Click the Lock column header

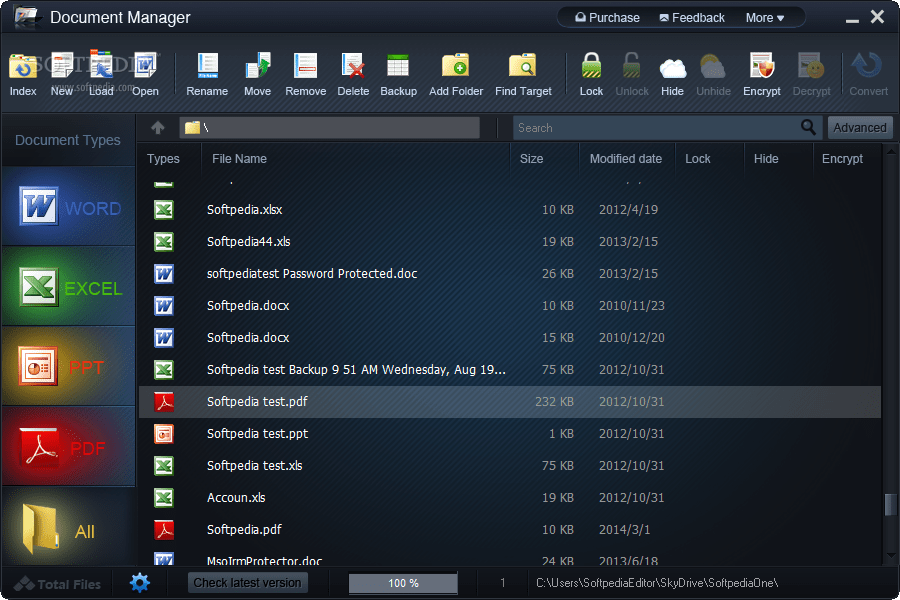(x=697, y=158)
